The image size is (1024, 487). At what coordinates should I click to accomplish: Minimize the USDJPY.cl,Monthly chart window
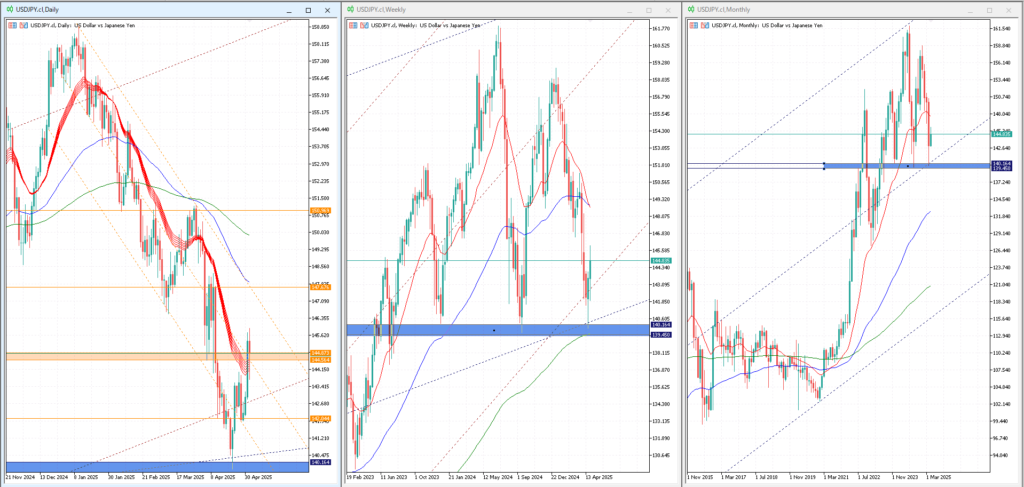pos(970,10)
